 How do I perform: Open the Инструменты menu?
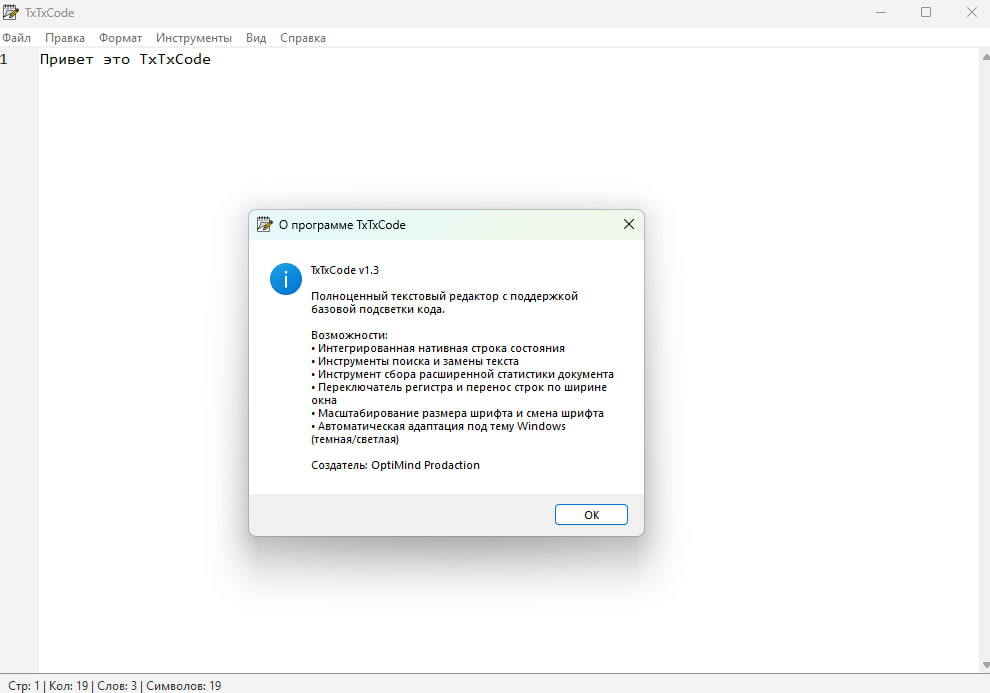tap(194, 38)
